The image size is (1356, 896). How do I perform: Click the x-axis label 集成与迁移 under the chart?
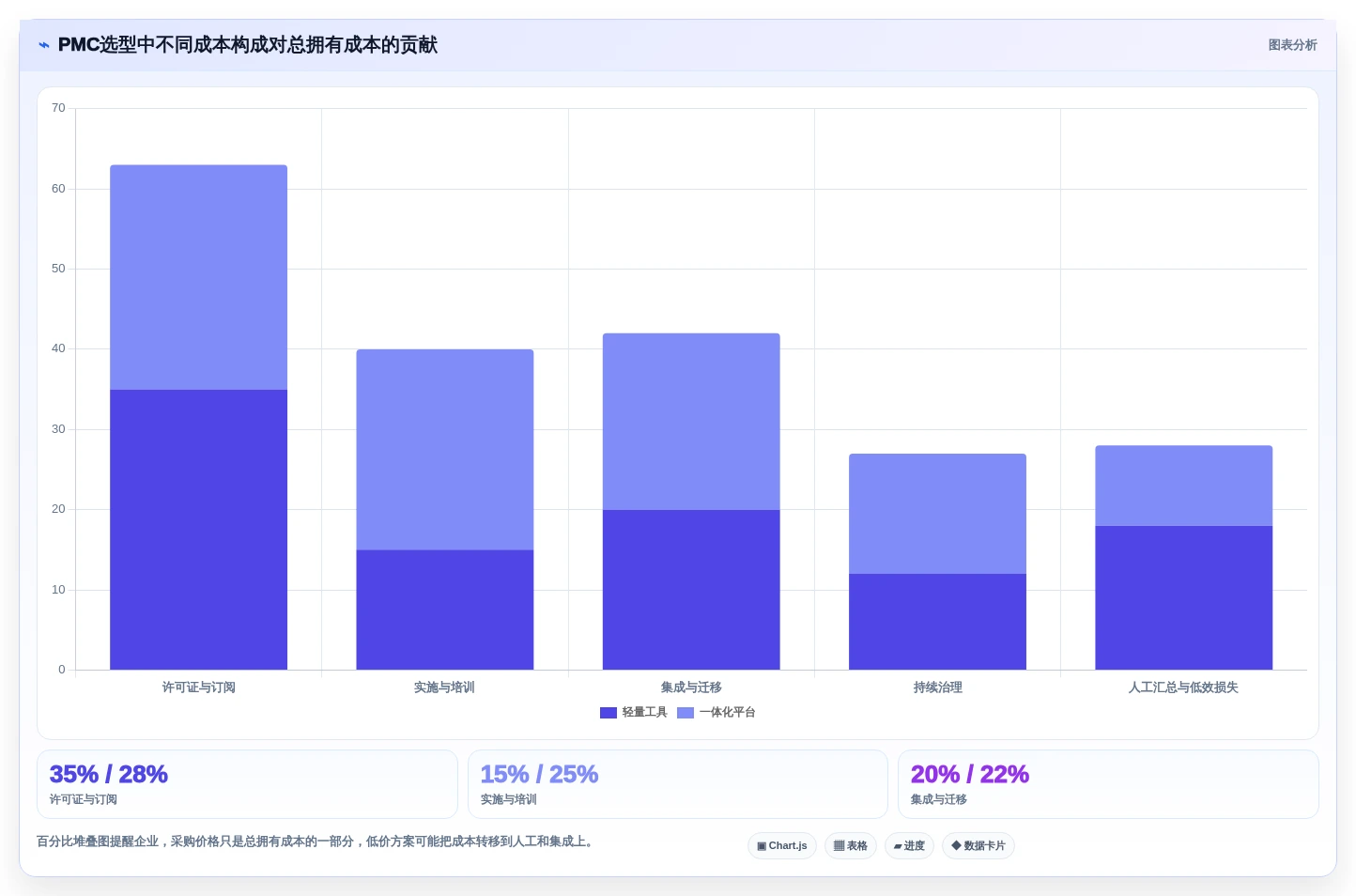pyautogui.click(x=691, y=687)
